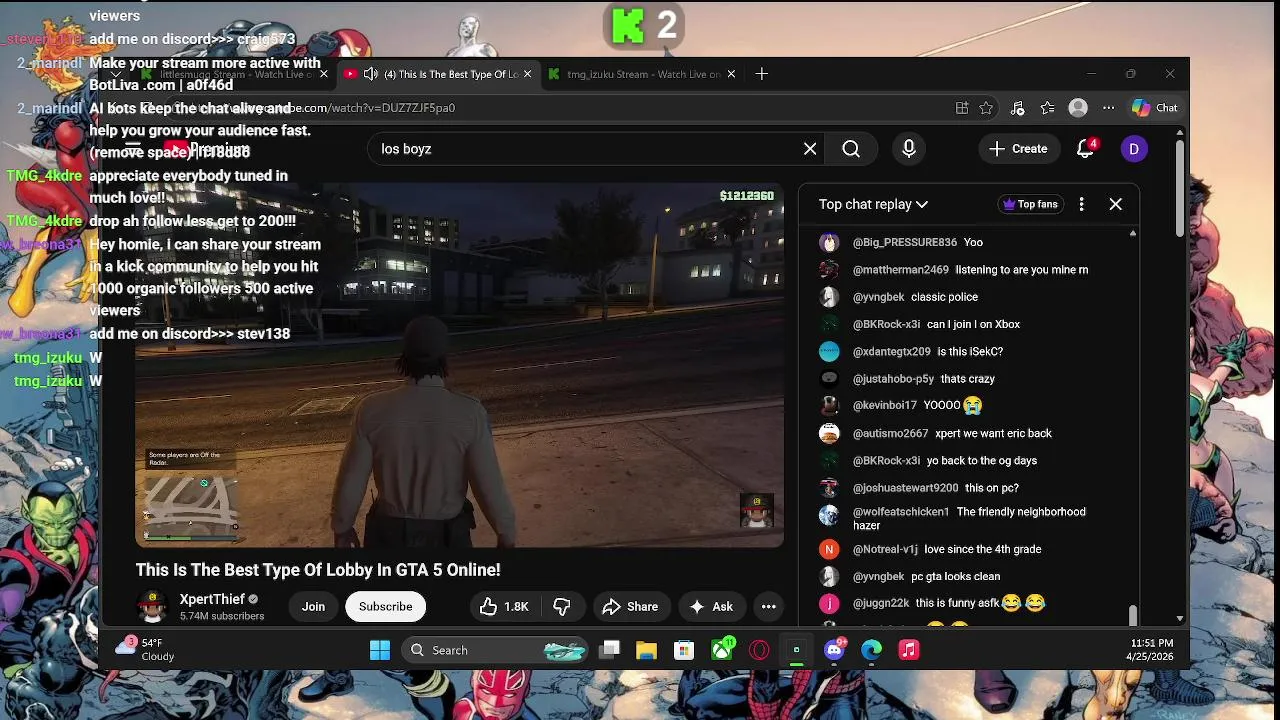Click chat user @Big_PRESSURE836
Viewport: 1280px width, 720px height.
coord(904,242)
